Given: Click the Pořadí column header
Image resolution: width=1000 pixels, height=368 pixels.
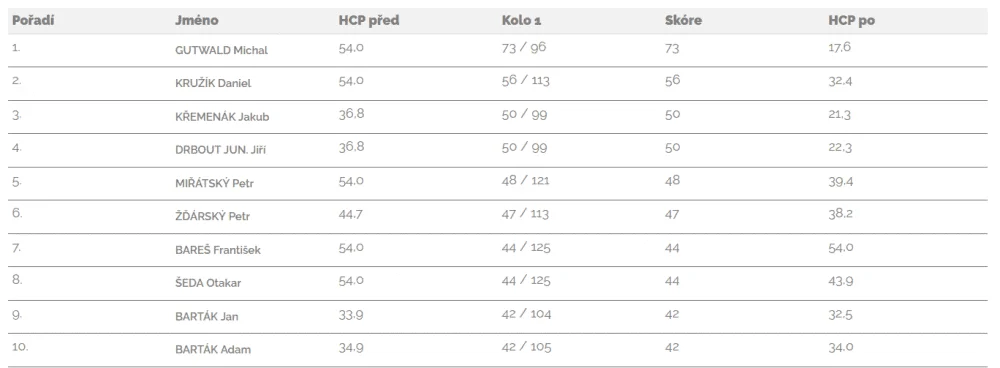Looking at the screenshot, I should [x=33, y=20].
